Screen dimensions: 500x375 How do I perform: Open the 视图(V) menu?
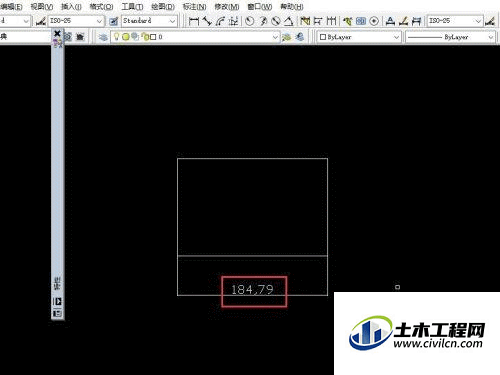click(x=42, y=7)
